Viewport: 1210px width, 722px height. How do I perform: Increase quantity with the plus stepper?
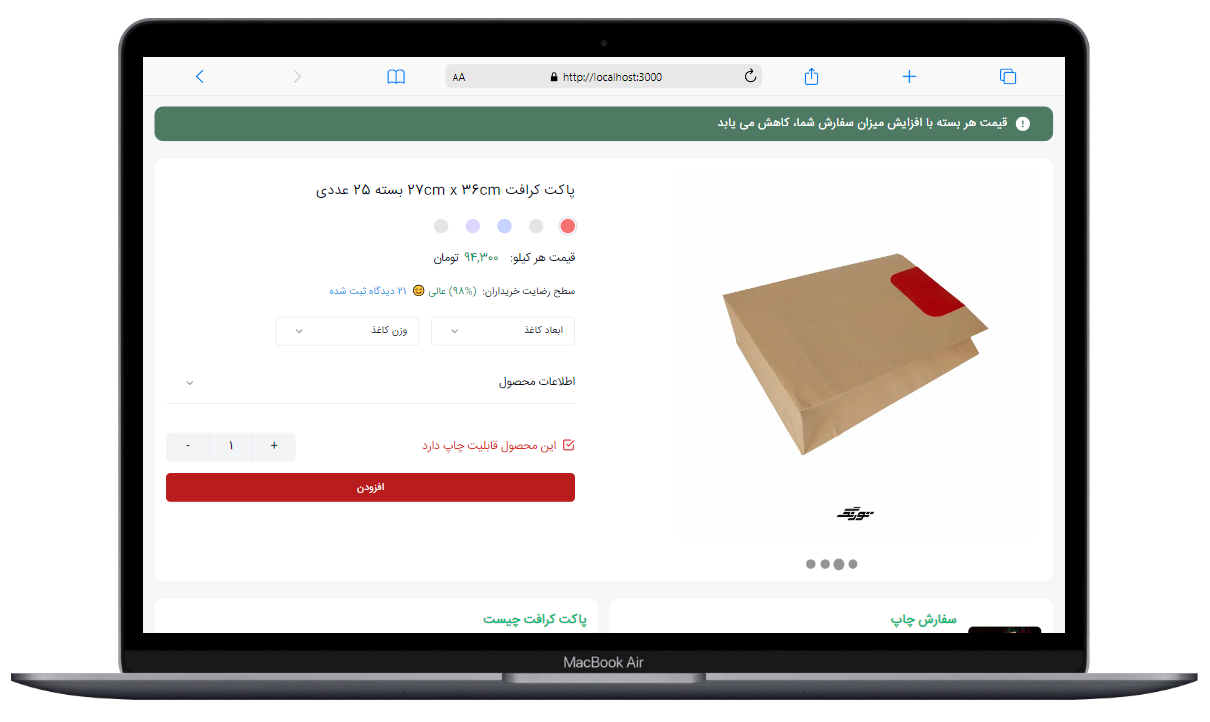(274, 446)
